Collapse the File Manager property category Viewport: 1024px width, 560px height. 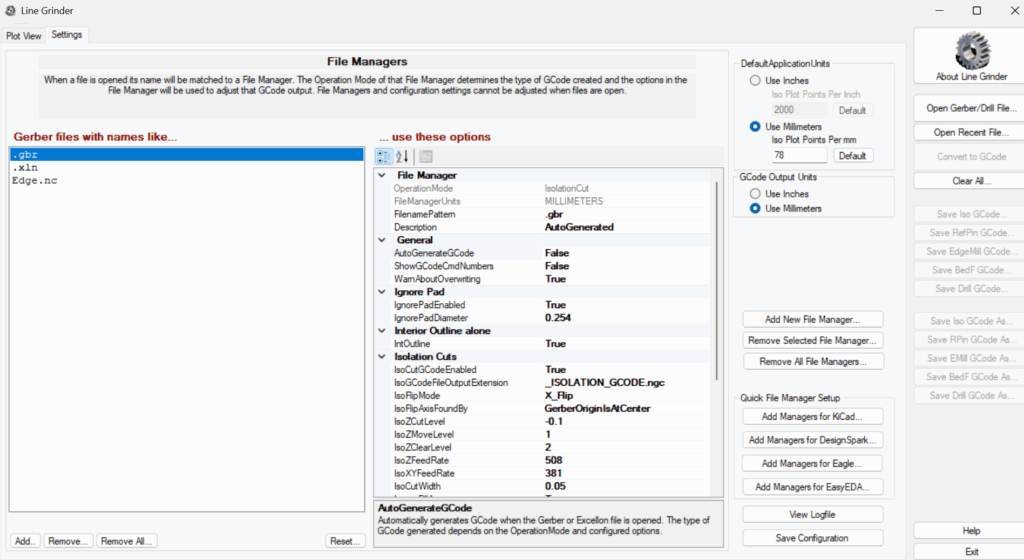[382, 175]
